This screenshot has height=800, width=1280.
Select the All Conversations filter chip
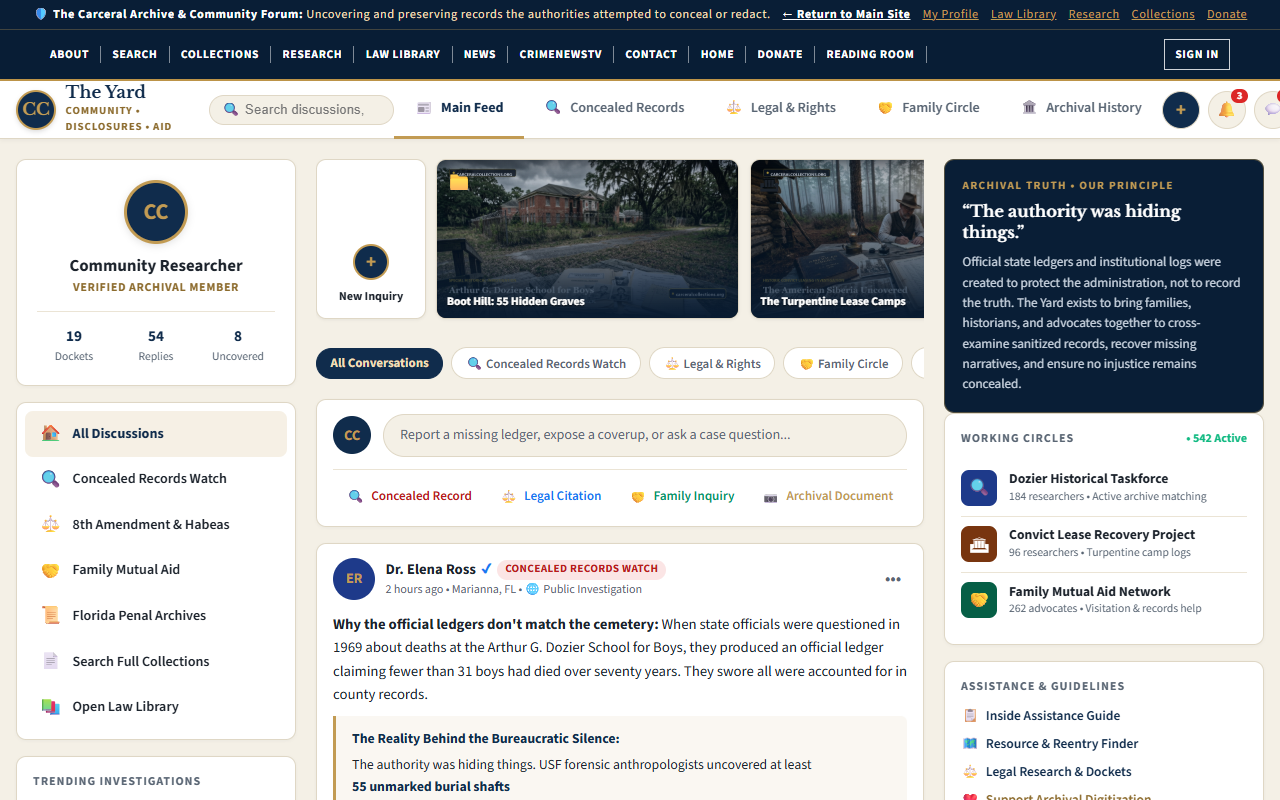click(379, 364)
